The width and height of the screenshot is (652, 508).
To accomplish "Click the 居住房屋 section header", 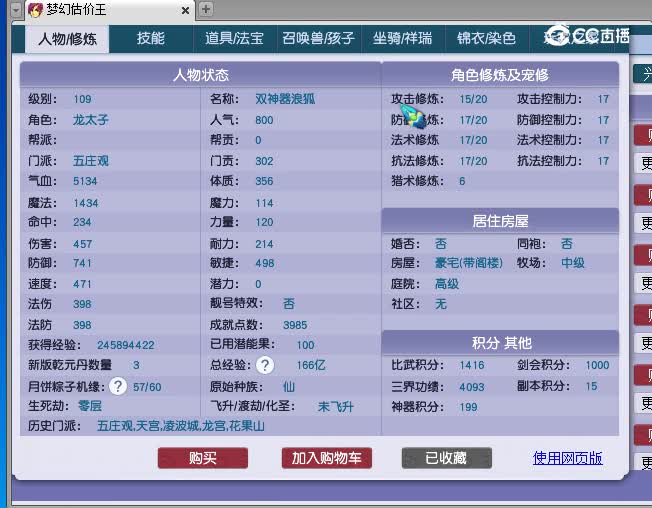I will pyautogui.click(x=500, y=221).
